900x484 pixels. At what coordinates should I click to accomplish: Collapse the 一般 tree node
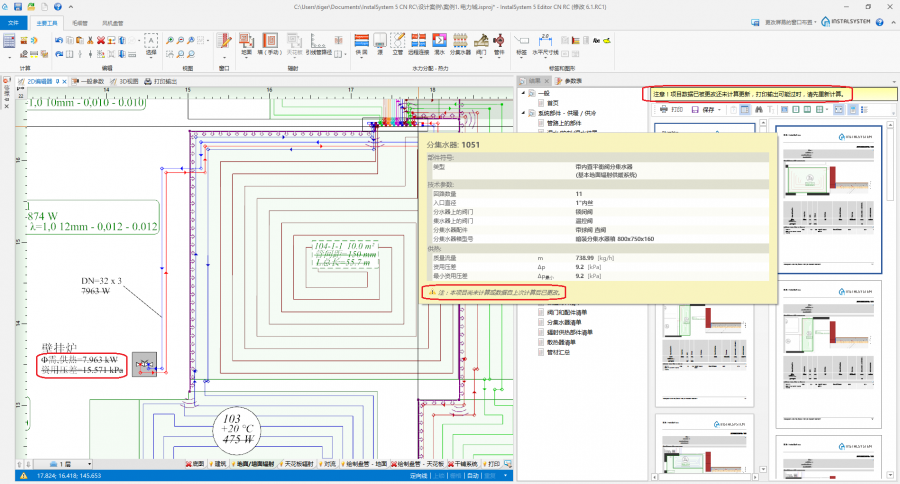tap(522, 92)
